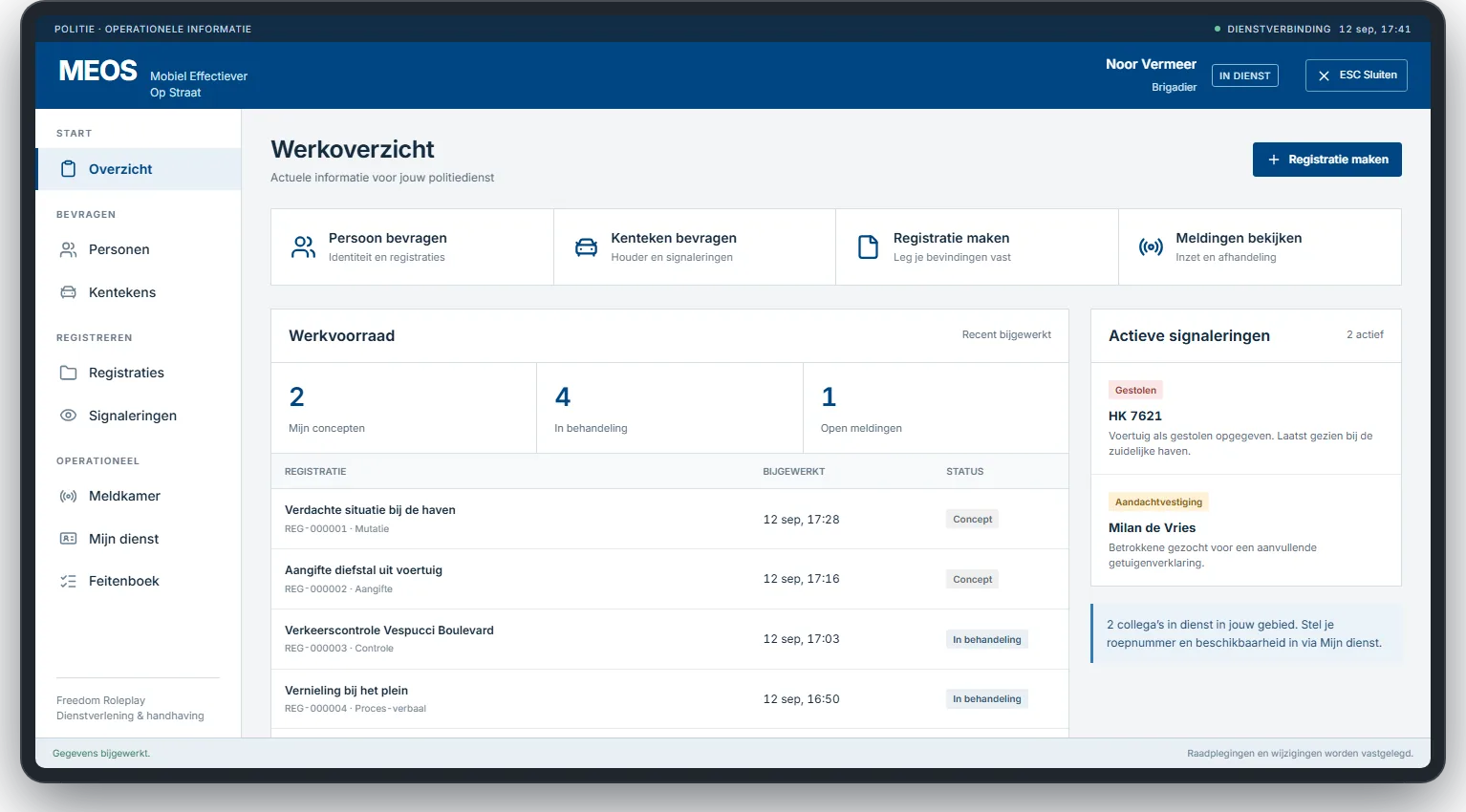This screenshot has height=812, width=1466.
Task: Click the Kentekens car icon in sidebar
Action: tap(68, 292)
